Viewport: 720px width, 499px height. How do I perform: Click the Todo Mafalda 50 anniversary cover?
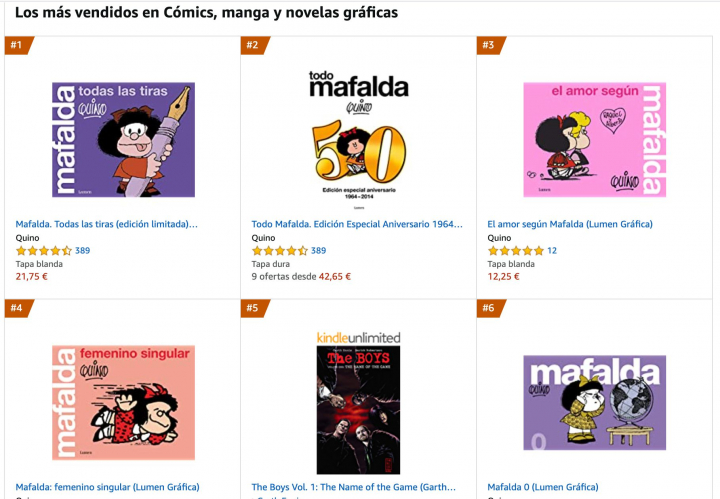tap(358, 132)
